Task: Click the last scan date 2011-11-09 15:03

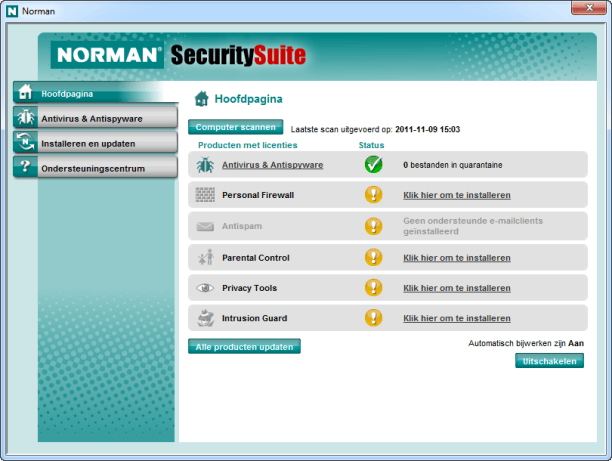Action: click(x=427, y=129)
